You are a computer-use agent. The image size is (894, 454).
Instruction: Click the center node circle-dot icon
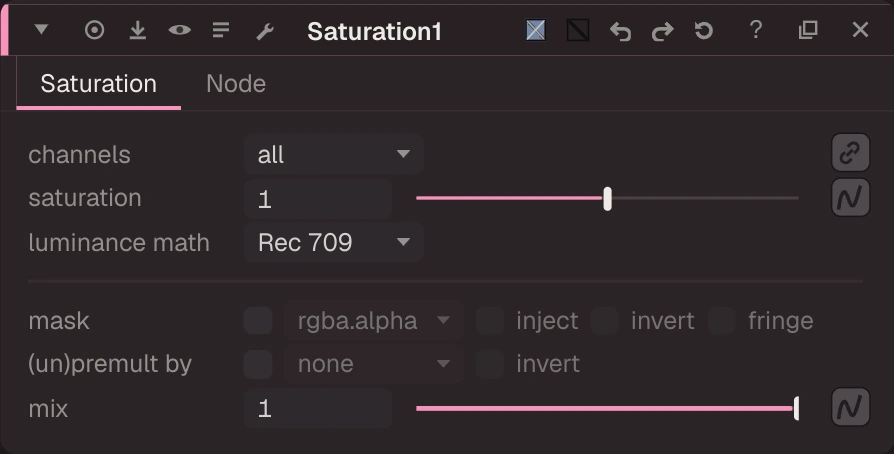(x=94, y=30)
